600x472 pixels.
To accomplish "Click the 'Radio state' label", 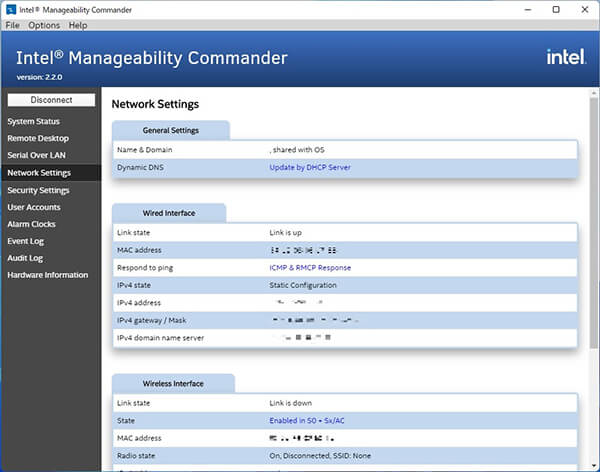I will [136, 456].
